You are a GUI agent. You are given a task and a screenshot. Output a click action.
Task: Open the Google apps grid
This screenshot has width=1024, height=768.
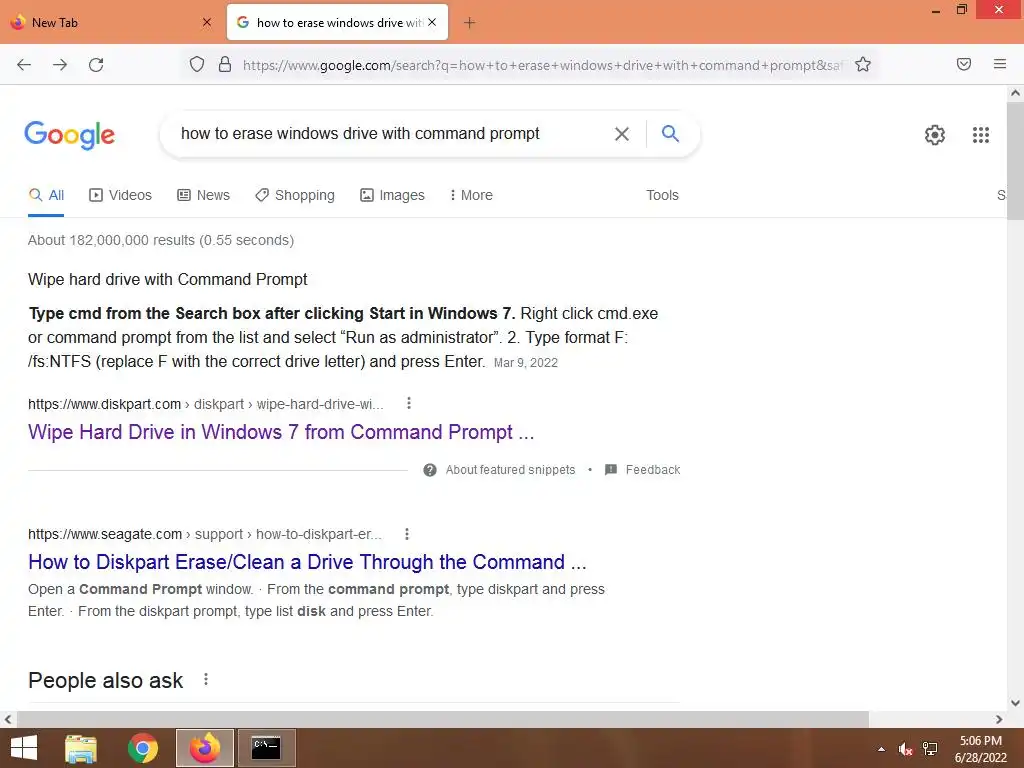pos(980,135)
